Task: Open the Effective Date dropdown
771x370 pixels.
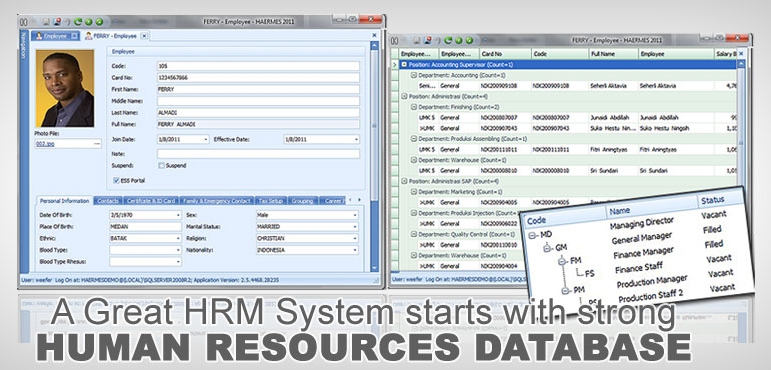Action: 356,140
